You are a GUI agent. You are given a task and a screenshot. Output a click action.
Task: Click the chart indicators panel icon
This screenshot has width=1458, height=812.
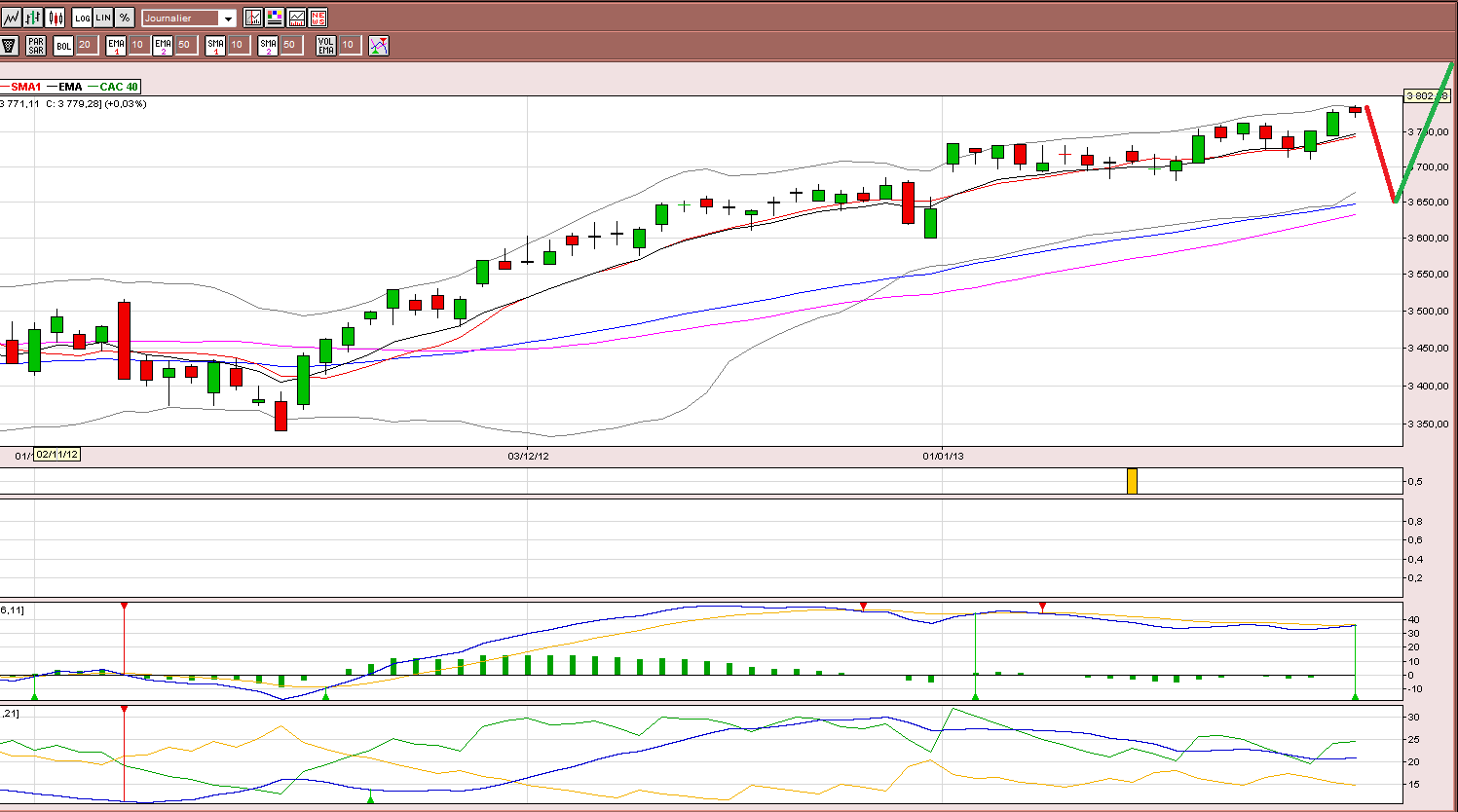click(x=296, y=18)
